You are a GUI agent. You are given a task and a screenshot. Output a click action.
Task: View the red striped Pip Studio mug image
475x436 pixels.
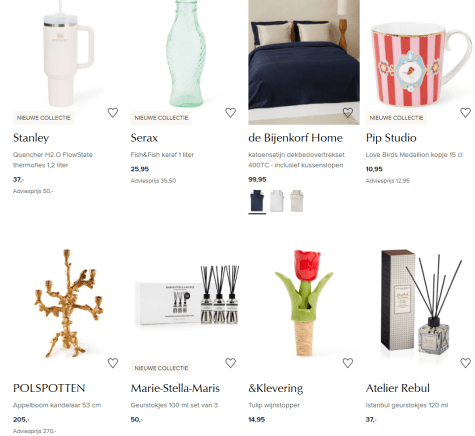420,62
